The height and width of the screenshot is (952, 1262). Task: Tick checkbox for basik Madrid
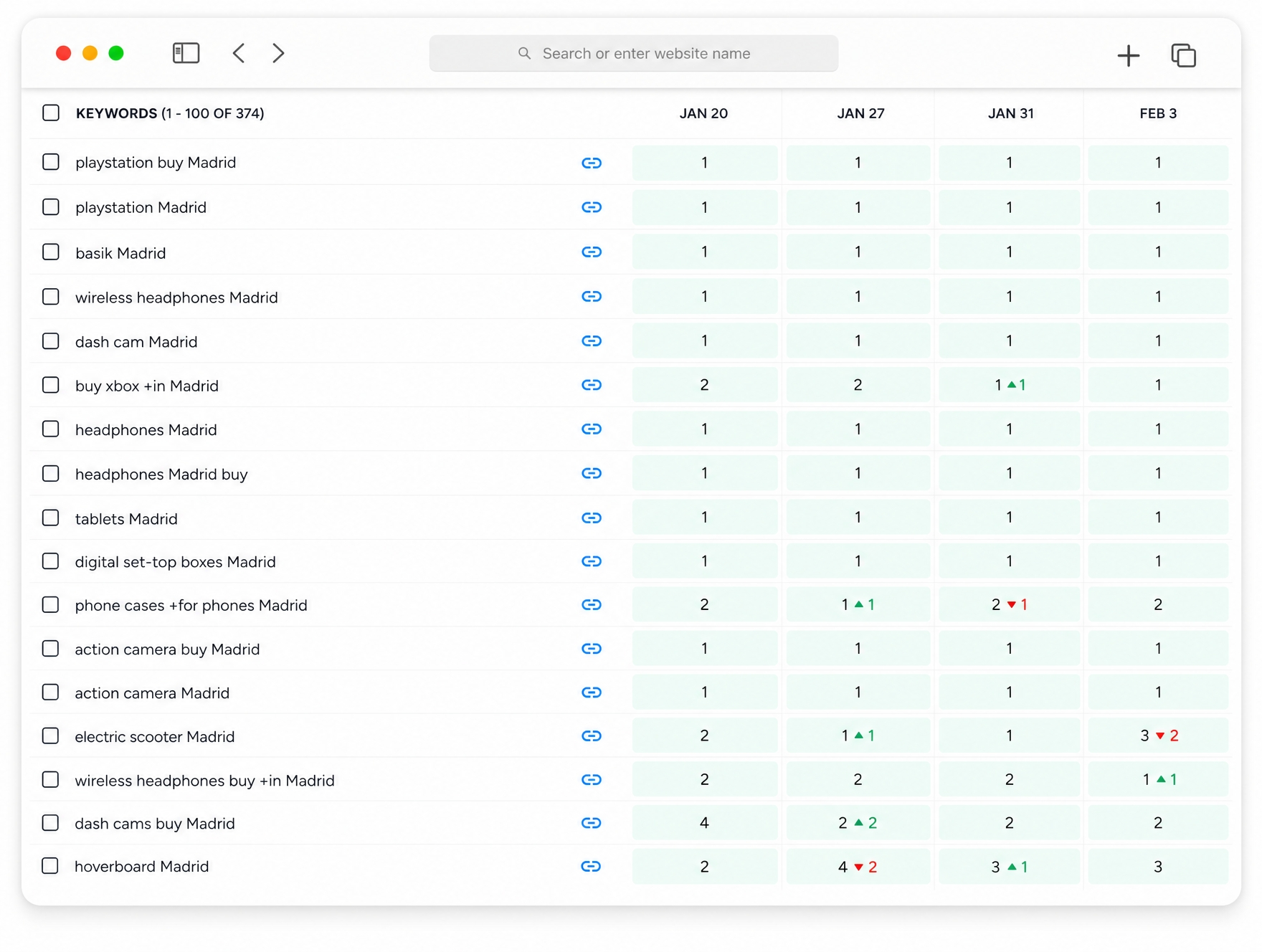(x=51, y=252)
